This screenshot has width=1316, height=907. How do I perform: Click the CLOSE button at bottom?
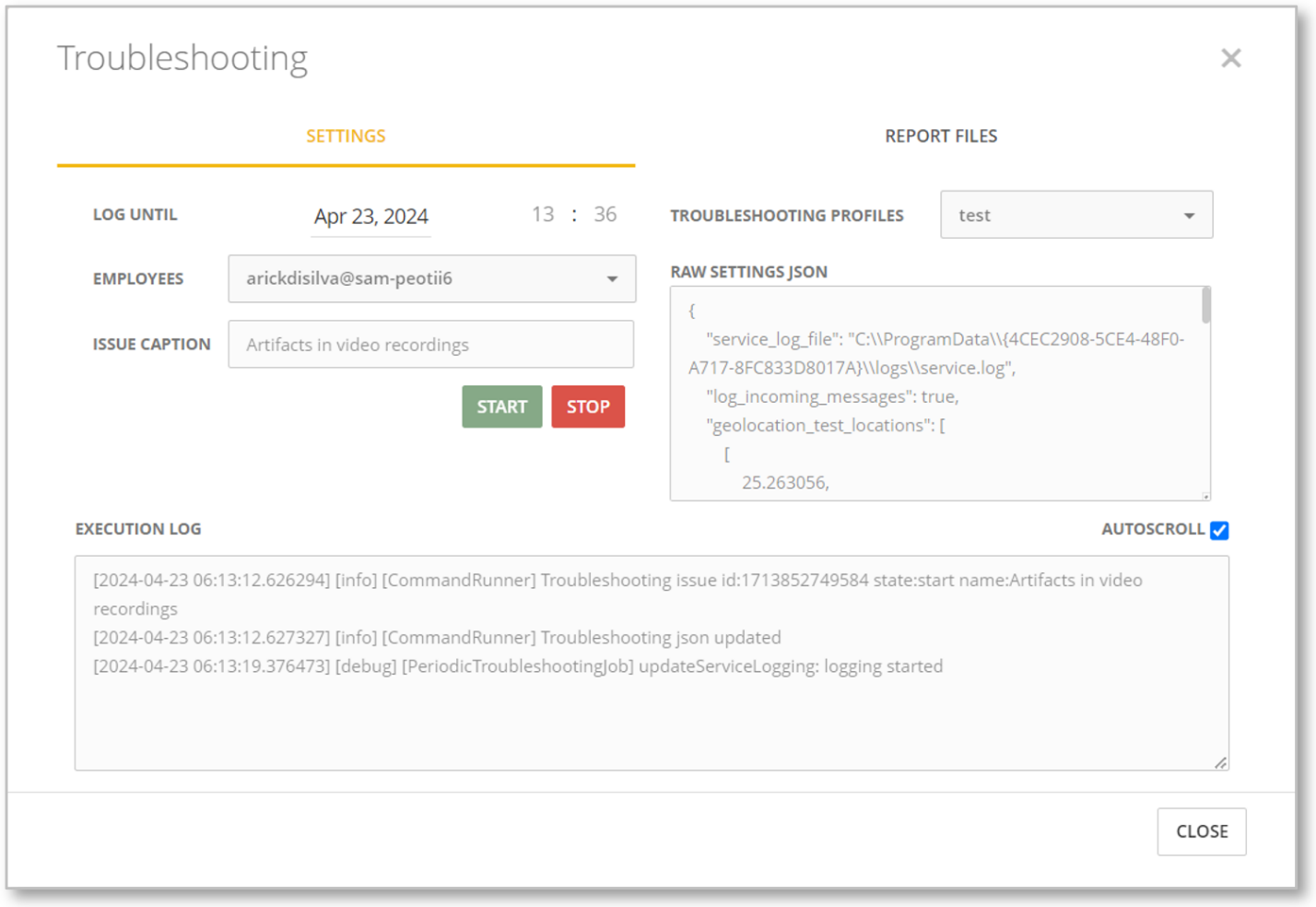[x=1202, y=831]
